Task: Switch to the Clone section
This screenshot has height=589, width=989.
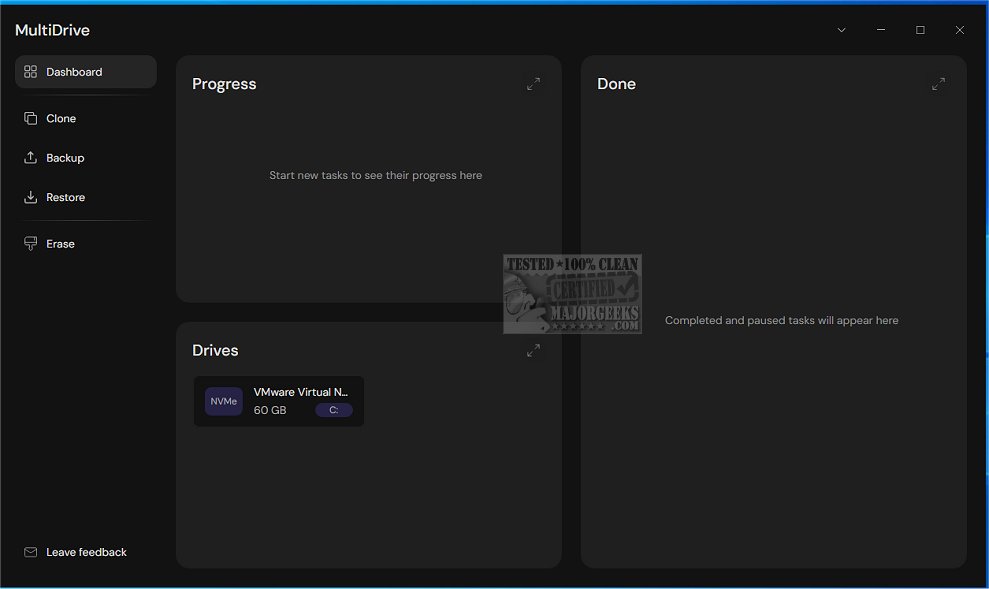Action: 62,118
